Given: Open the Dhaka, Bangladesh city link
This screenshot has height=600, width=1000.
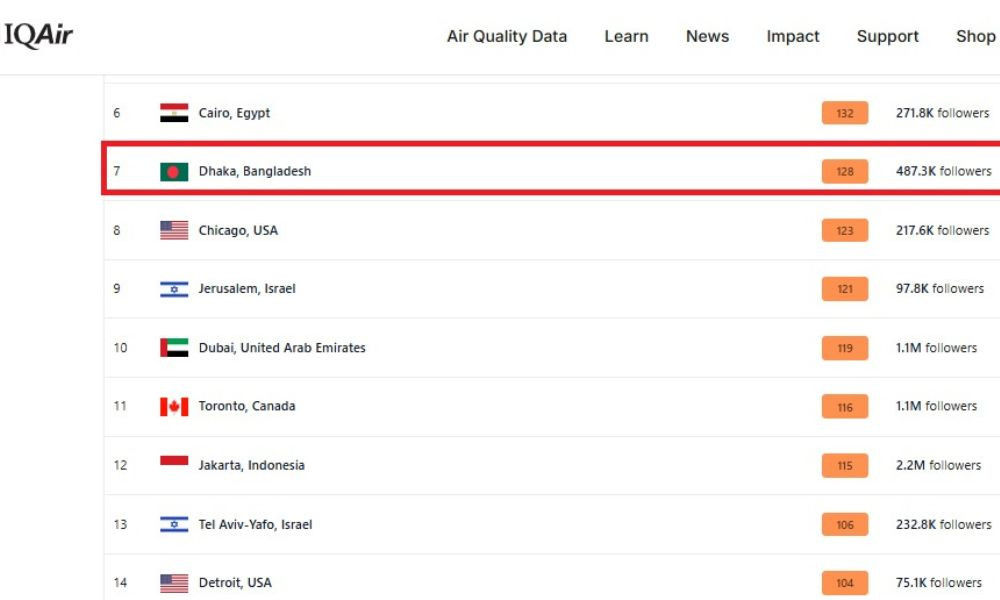Looking at the screenshot, I should (254, 171).
